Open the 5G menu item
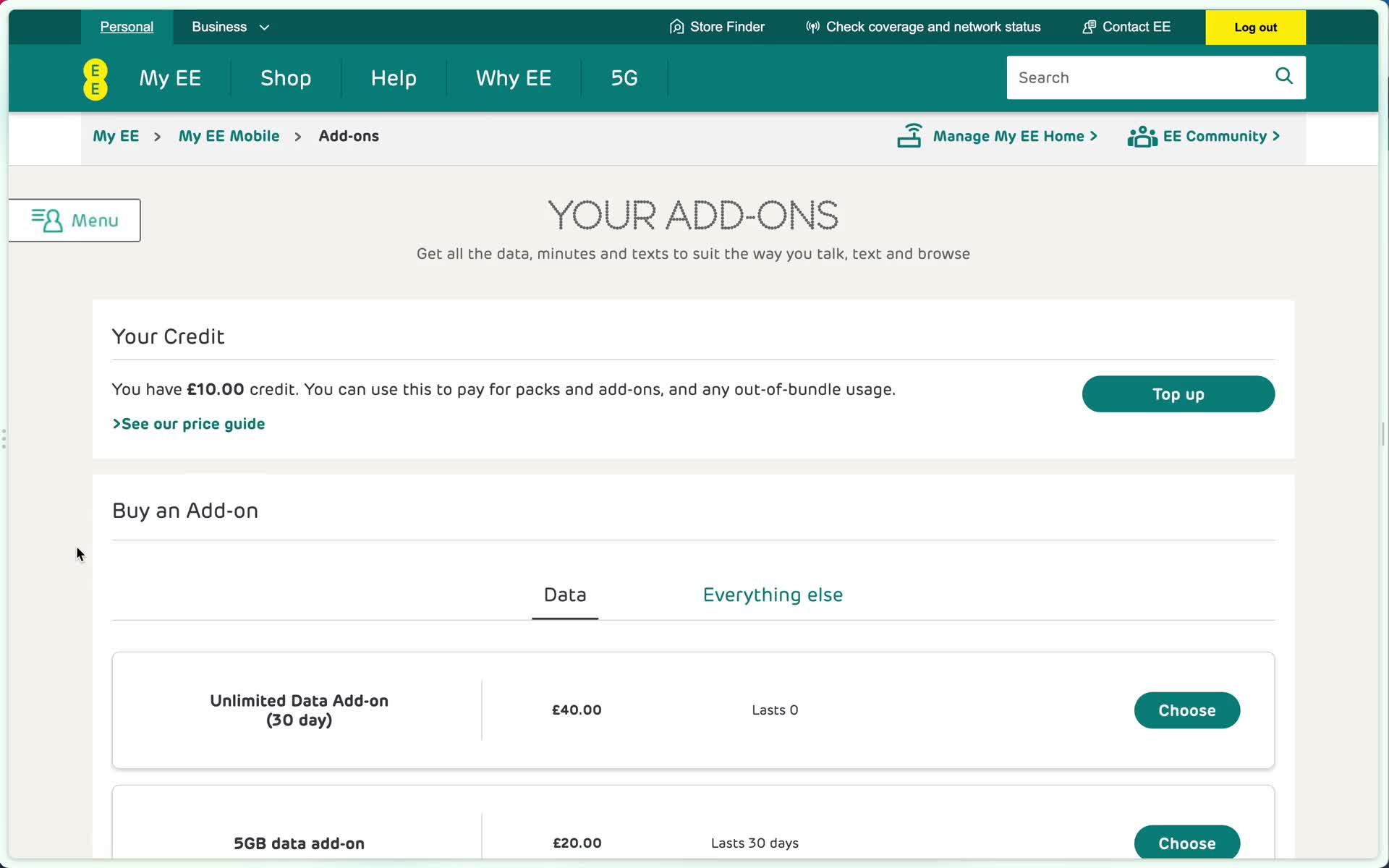1389x868 pixels. click(x=624, y=78)
